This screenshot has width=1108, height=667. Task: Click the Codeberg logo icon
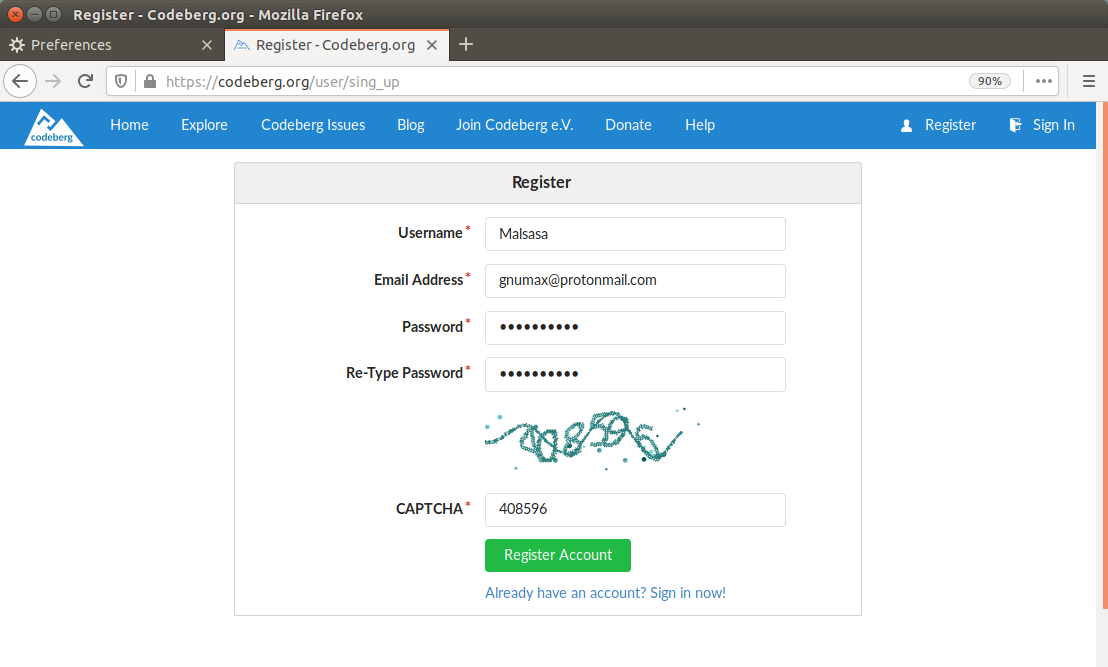click(53, 125)
